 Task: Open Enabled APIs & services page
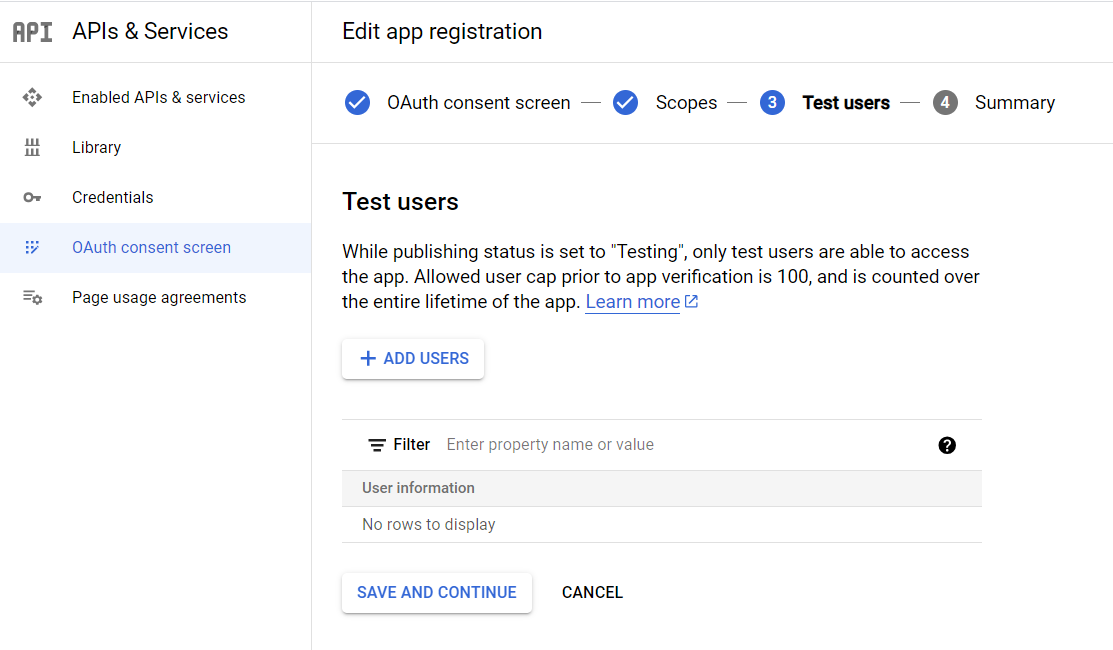coord(158,97)
